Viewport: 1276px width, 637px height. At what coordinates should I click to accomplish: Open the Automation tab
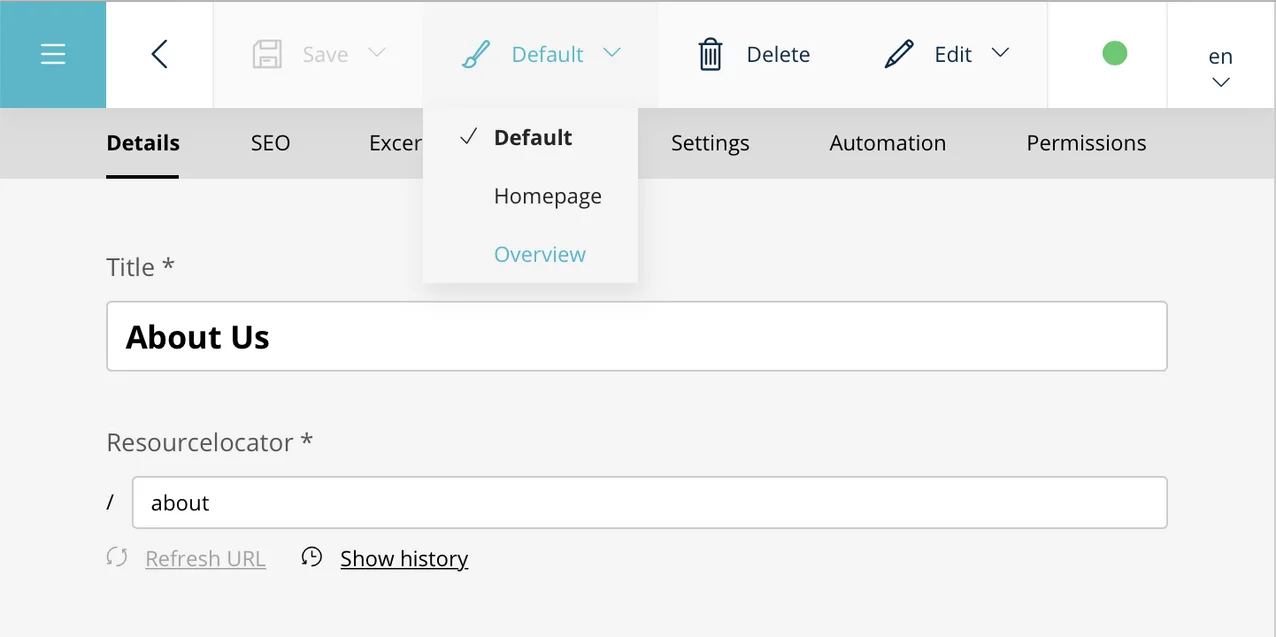[x=887, y=143]
